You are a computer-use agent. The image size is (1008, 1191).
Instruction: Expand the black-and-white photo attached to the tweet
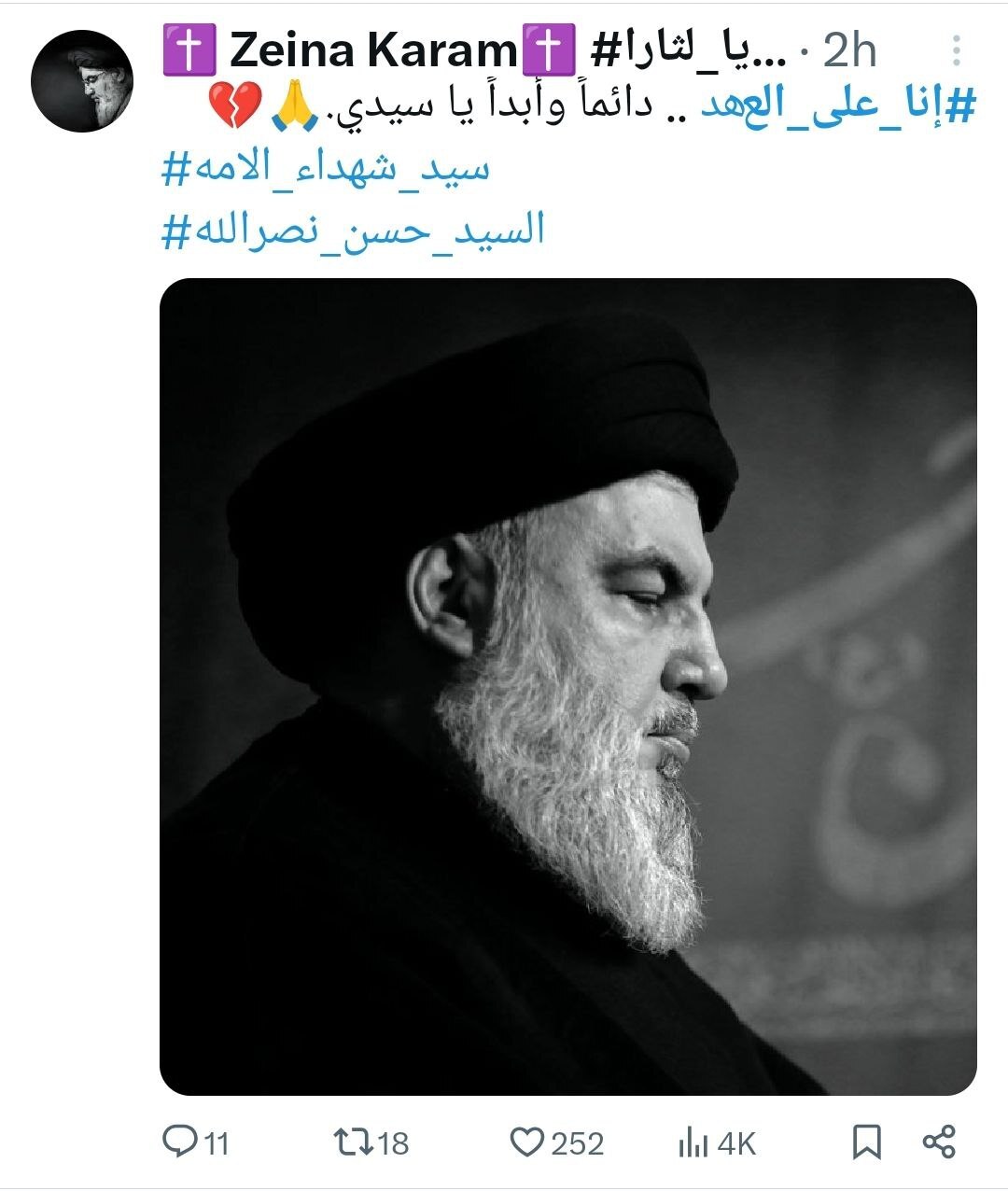click(x=568, y=686)
